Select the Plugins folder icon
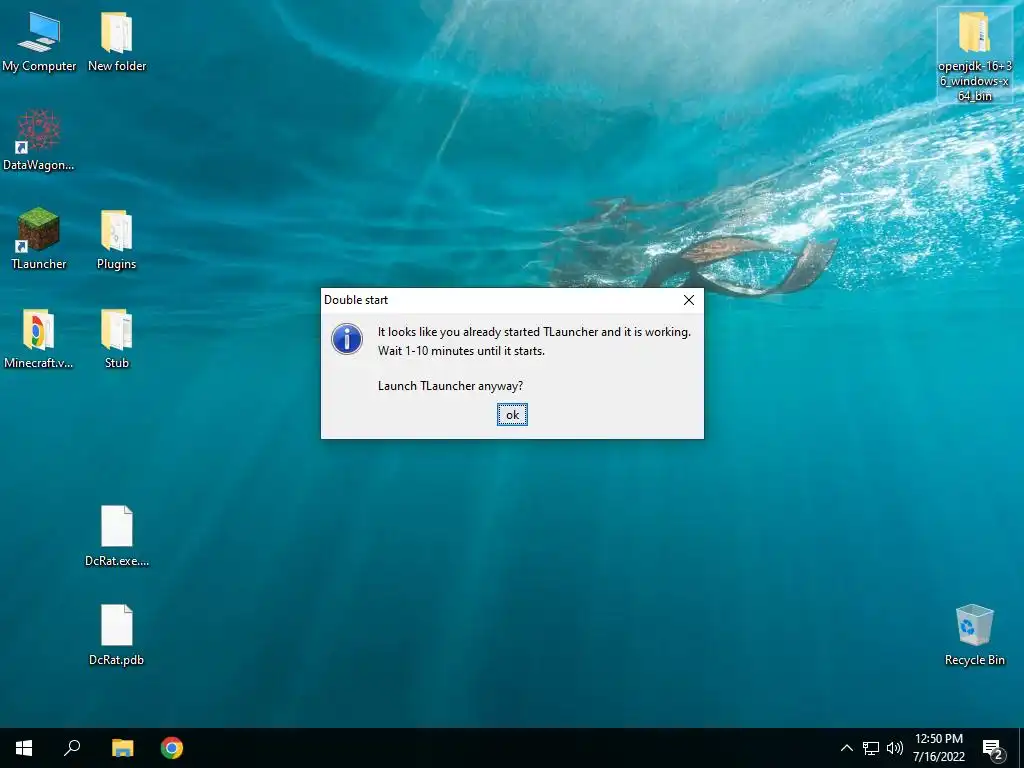Viewport: 1024px width, 768px height. (116, 239)
